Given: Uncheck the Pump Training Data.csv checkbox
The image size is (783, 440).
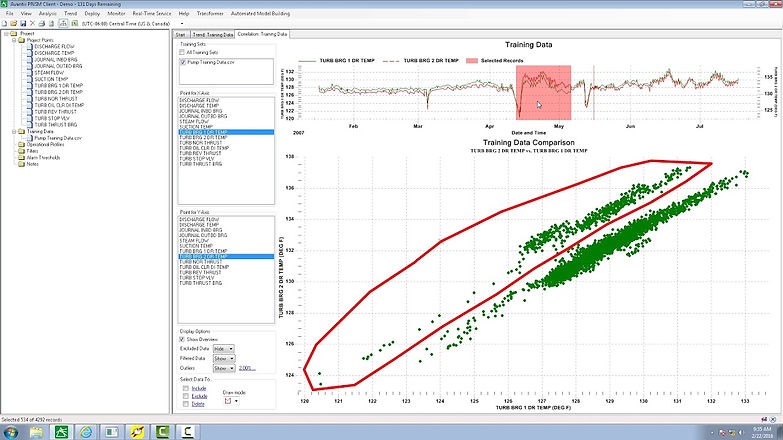Looking at the screenshot, I should [x=183, y=62].
